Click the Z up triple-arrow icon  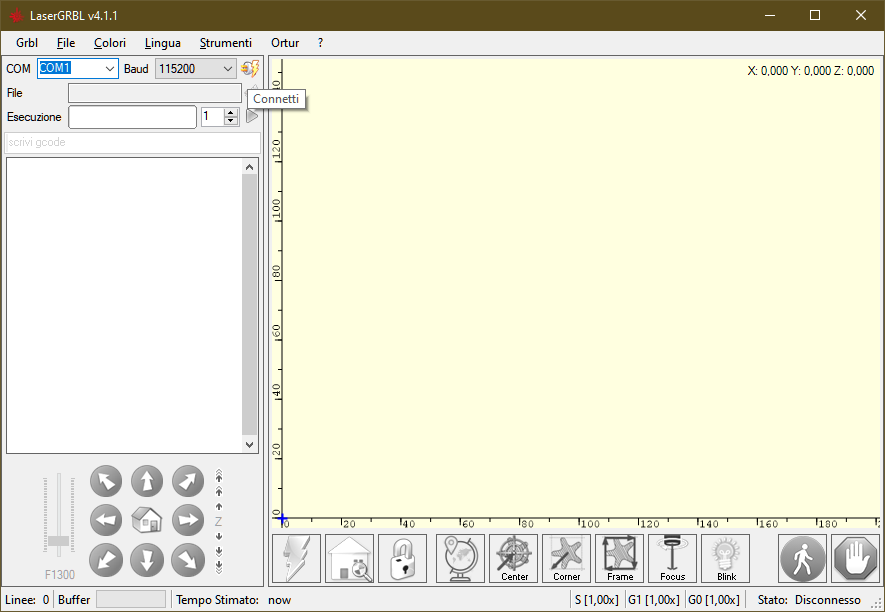(219, 475)
